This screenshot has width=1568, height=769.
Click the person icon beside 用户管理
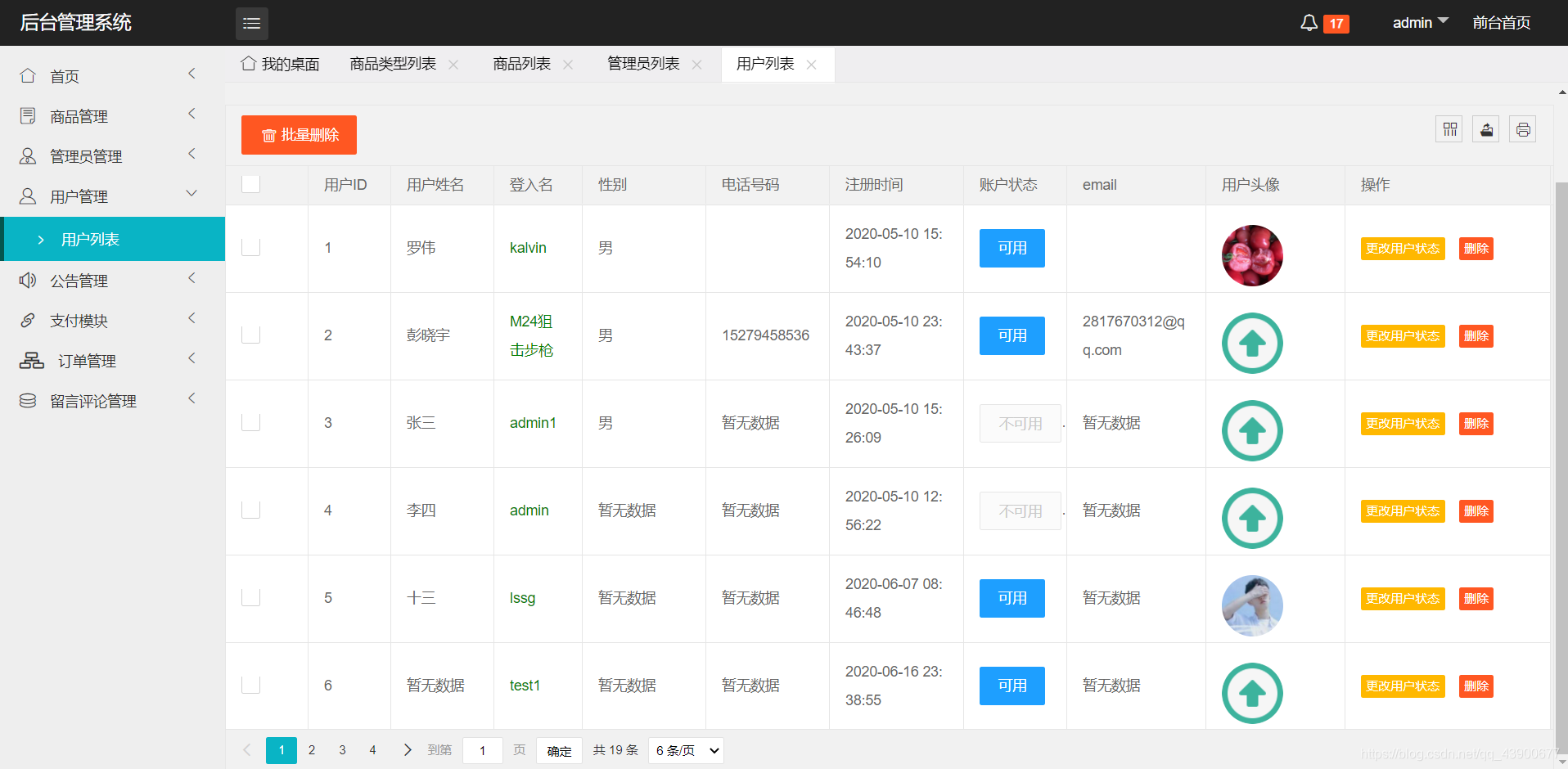pos(28,196)
